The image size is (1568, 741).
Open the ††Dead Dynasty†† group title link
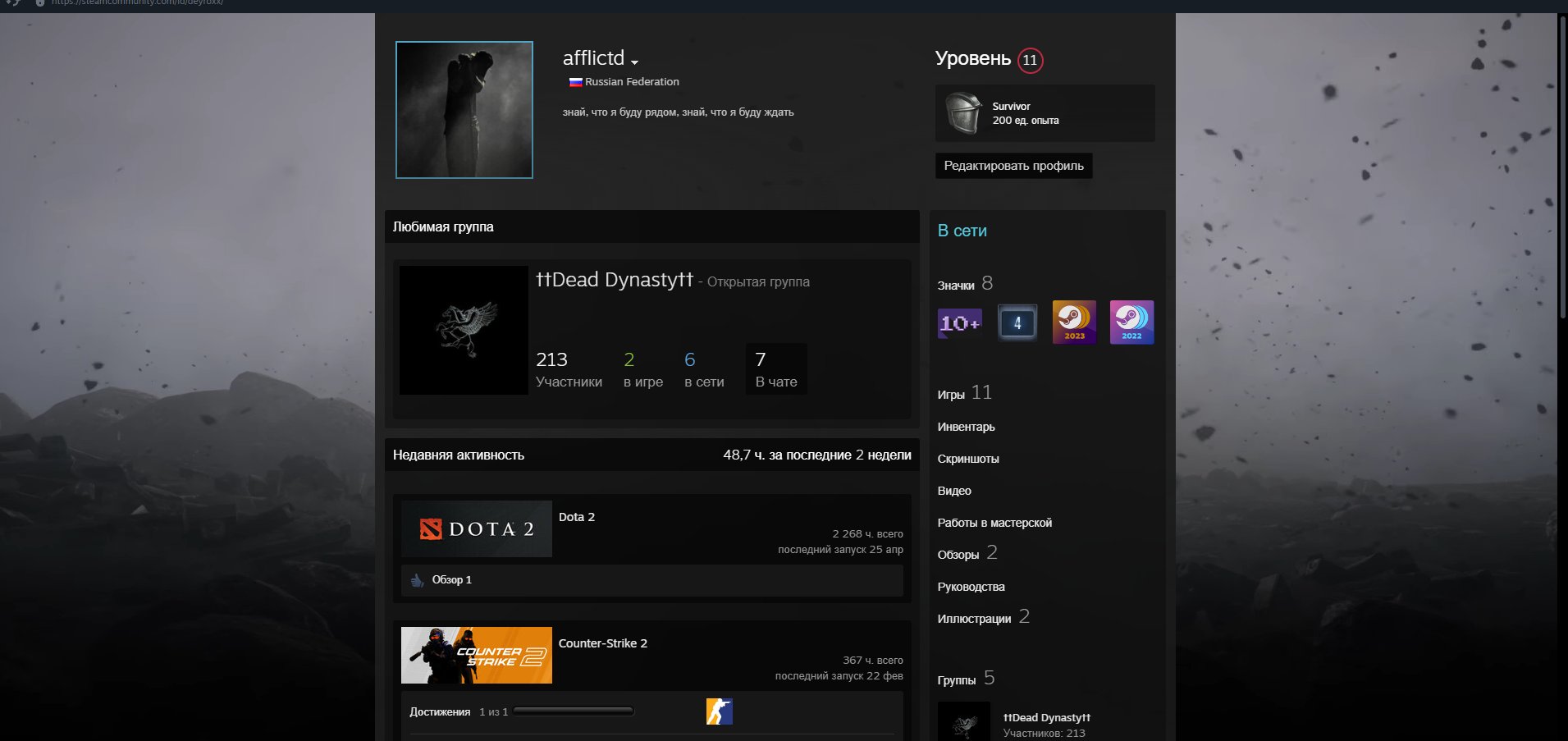[615, 280]
